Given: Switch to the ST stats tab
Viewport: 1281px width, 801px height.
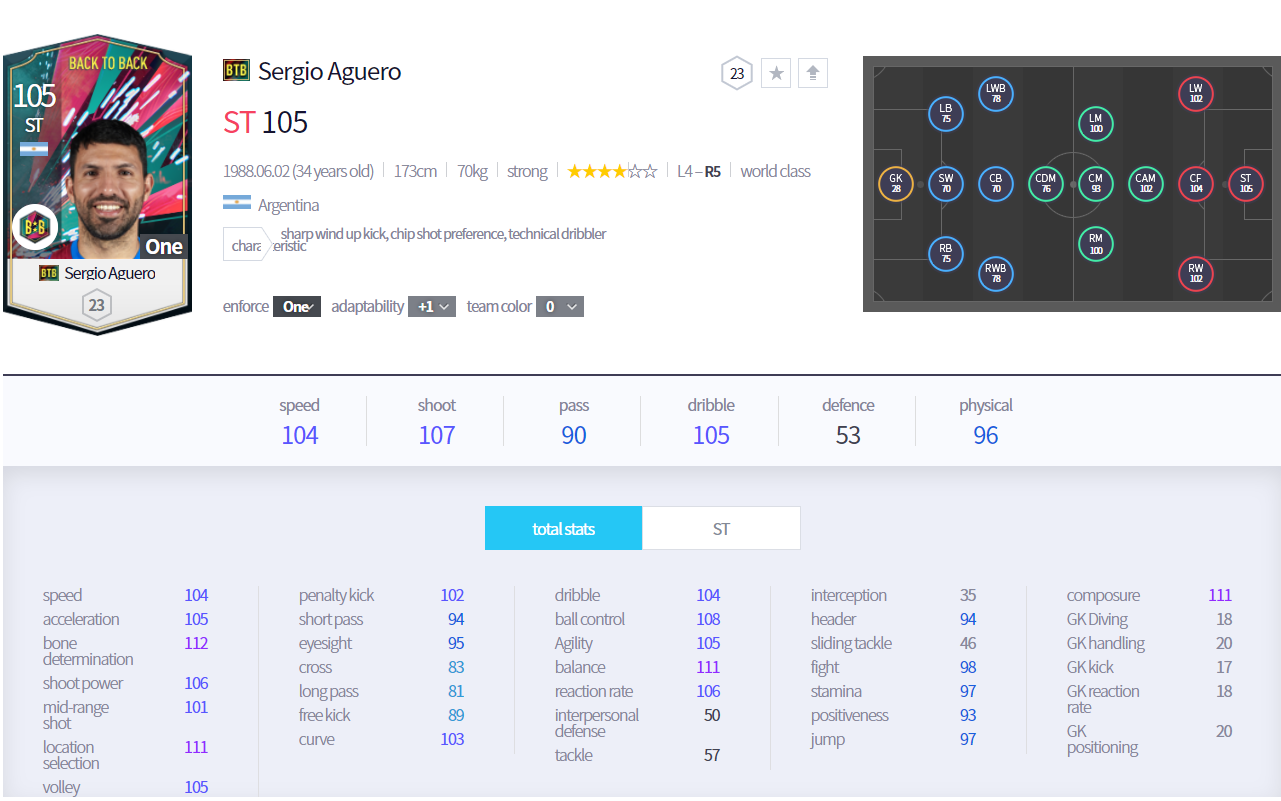Looking at the screenshot, I should pyautogui.click(x=721, y=529).
